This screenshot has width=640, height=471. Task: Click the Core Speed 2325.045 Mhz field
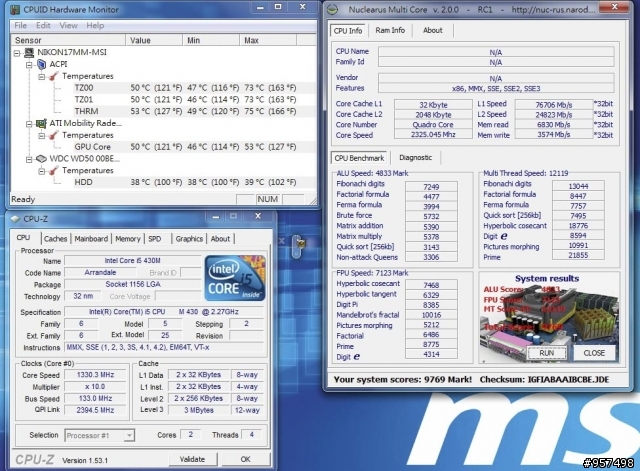point(433,135)
